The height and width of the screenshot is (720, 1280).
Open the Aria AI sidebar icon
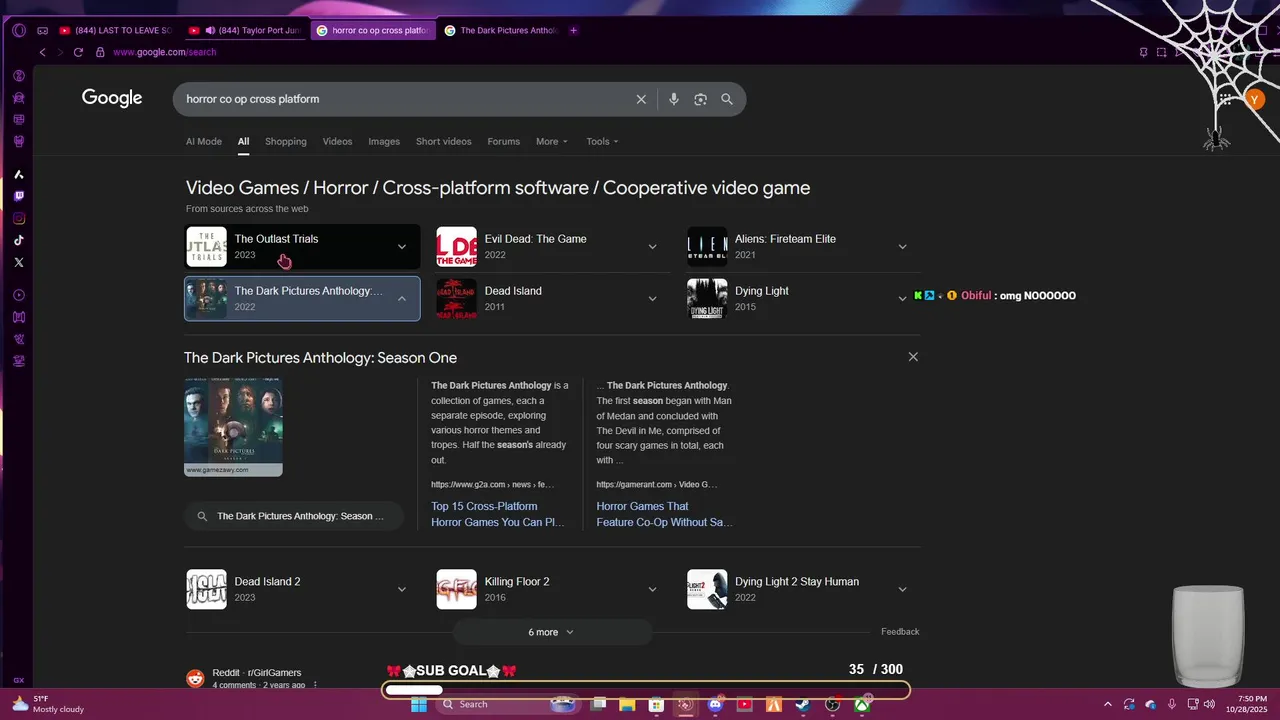coord(18,174)
